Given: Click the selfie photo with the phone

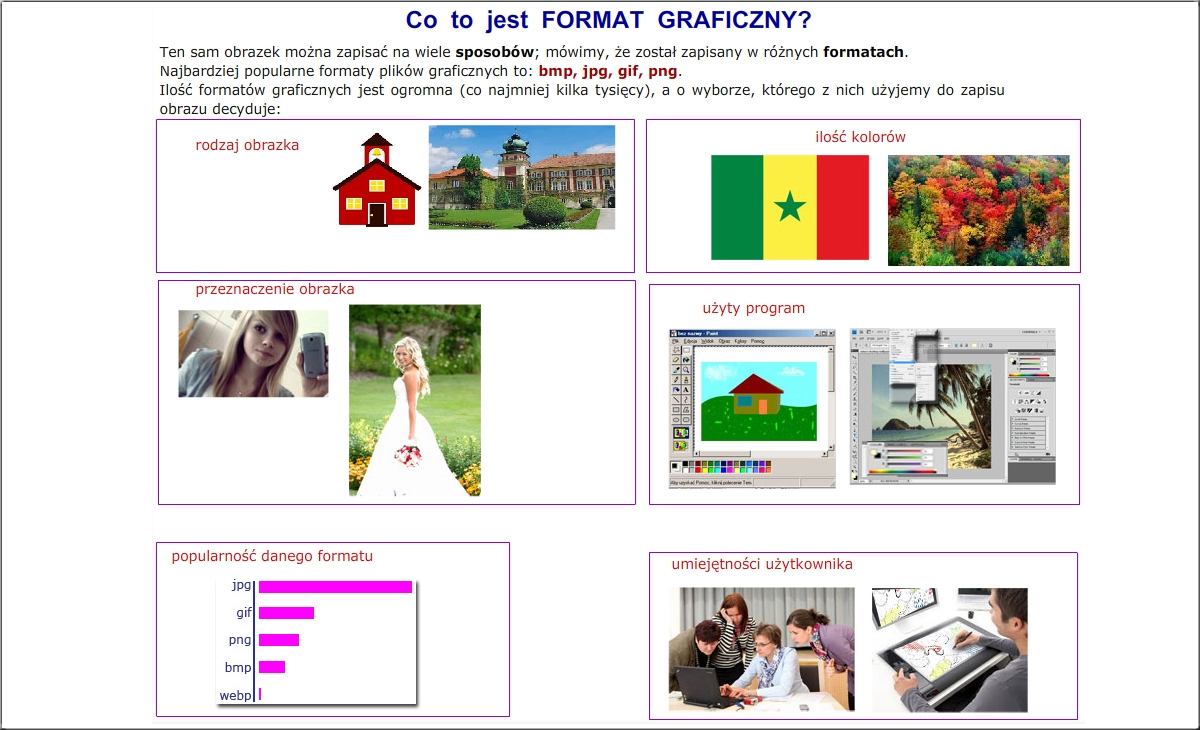Looking at the screenshot, I should [253, 353].
